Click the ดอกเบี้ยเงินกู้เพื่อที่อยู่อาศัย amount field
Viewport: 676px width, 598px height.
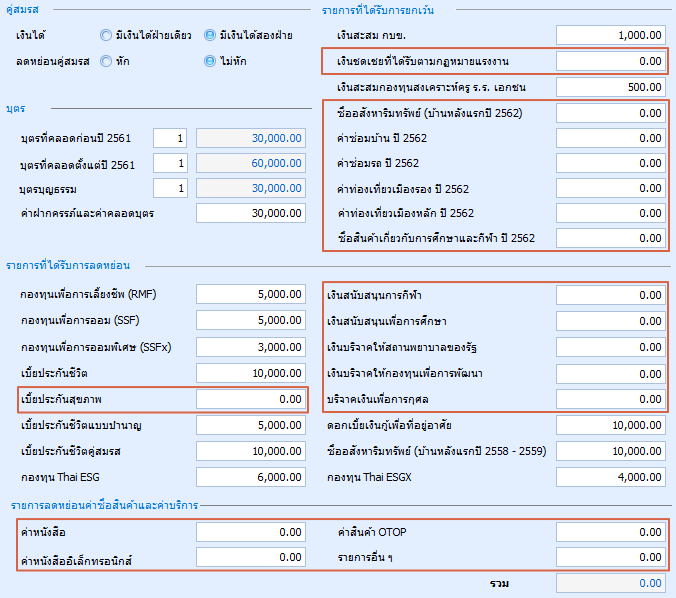pyautogui.click(x=611, y=425)
